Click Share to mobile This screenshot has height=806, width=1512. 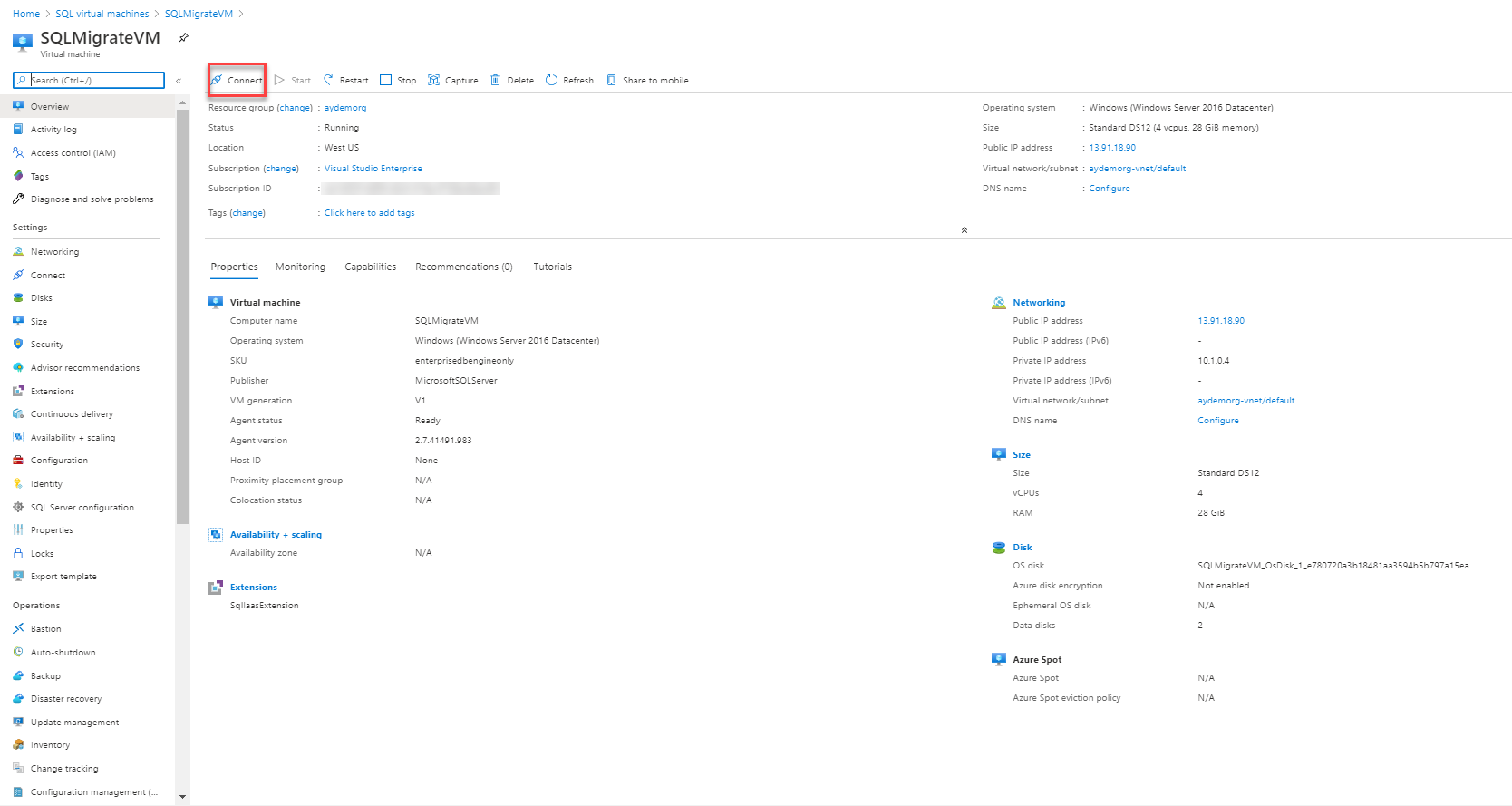647,81
